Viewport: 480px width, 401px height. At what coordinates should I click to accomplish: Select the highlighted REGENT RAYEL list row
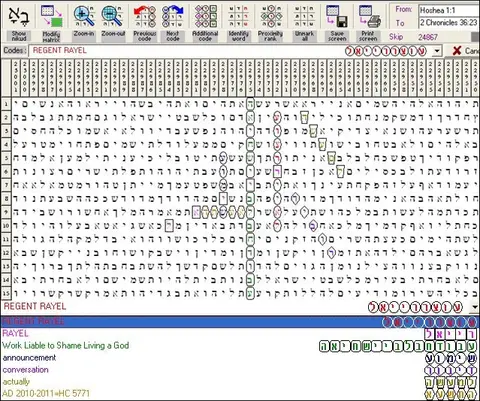click(x=240, y=322)
